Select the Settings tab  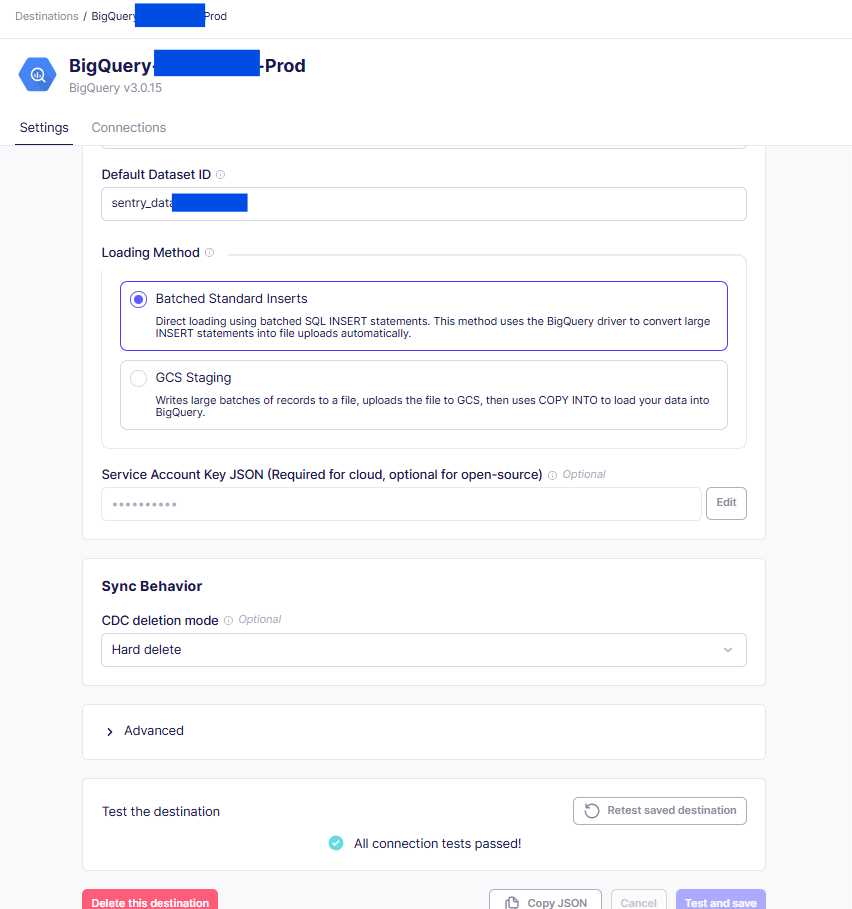43,127
